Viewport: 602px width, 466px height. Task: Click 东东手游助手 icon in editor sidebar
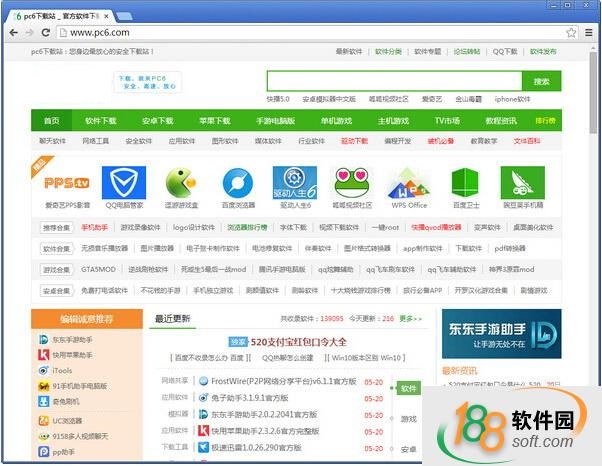tap(43, 339)
